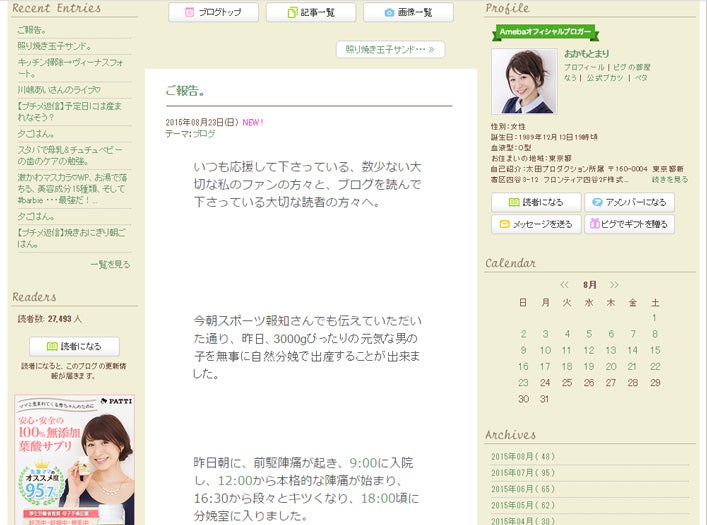Open archive 2015年08月 (48)
707x525 pixels.
point(523,456)
